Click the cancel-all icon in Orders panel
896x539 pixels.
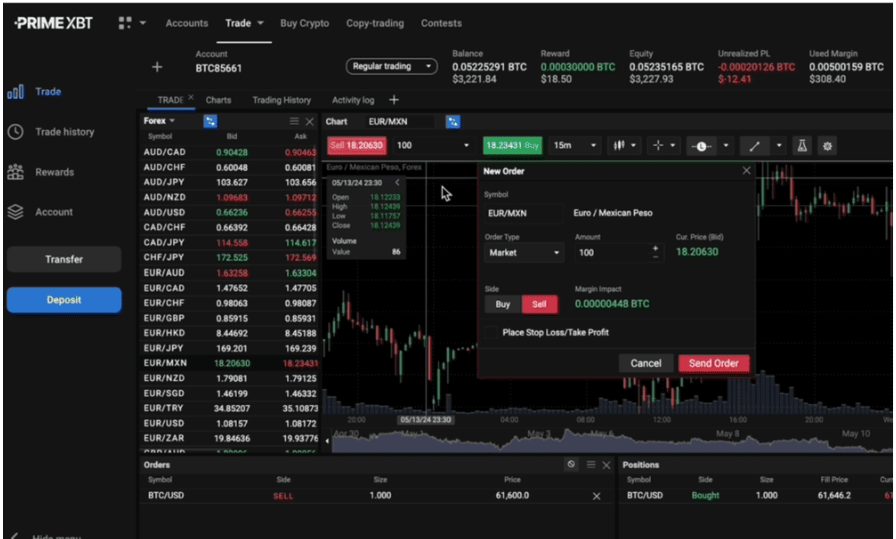pyautogui.click(x=571, y=464)
